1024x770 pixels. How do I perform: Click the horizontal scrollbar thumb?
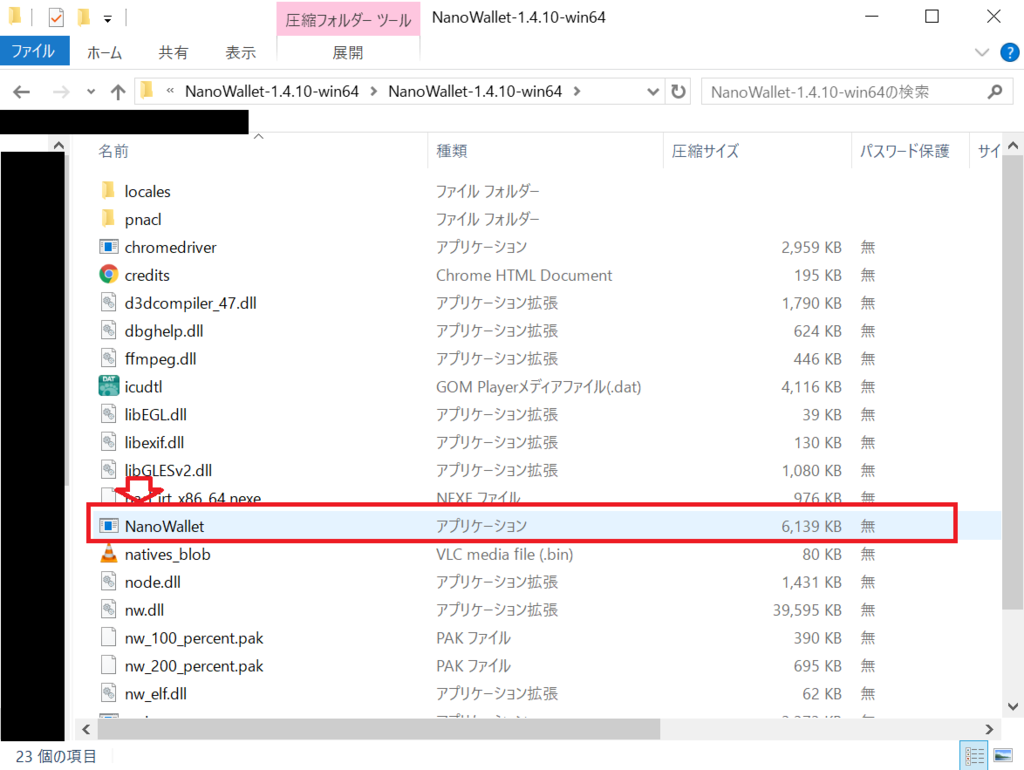(x=379, y=729)
